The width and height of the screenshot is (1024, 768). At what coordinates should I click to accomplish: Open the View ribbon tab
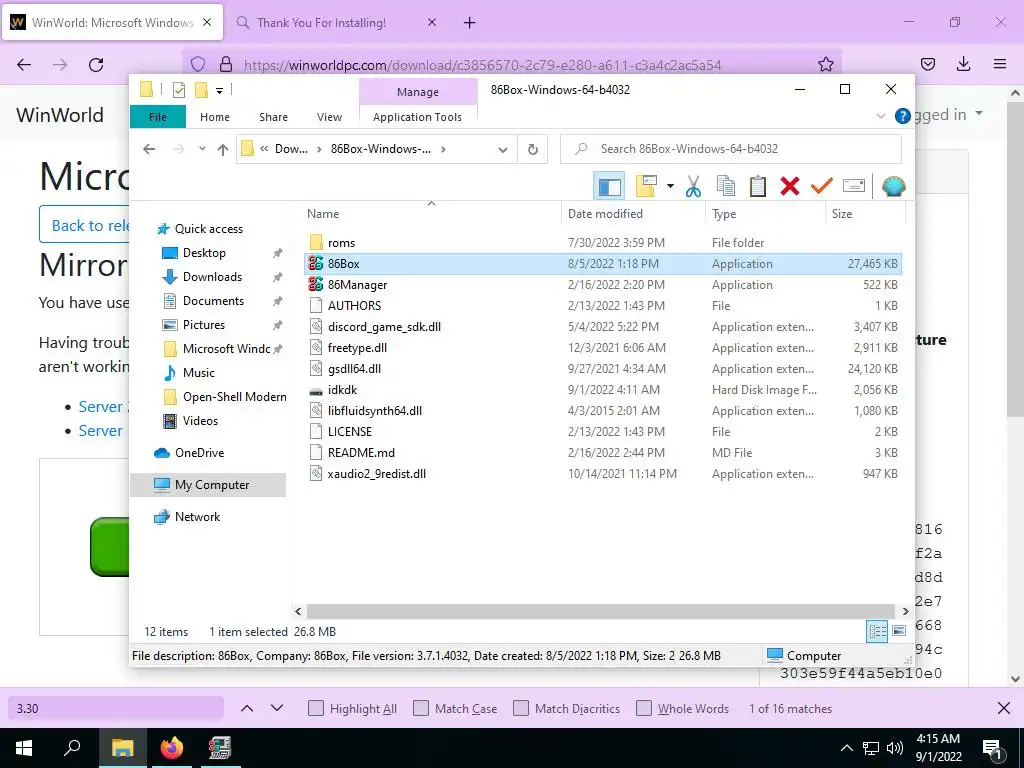click(x=329, y=117)
